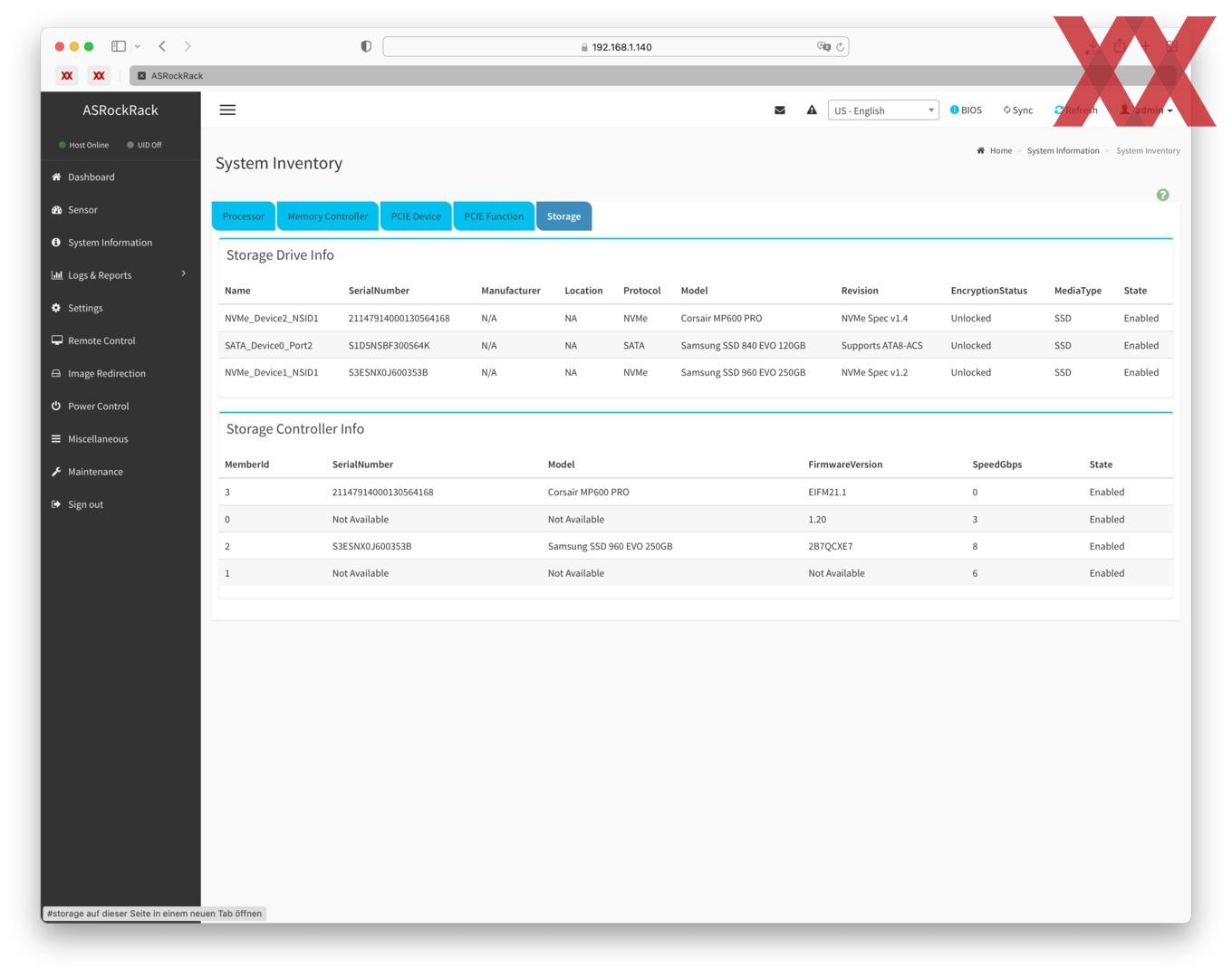This screenshot has height=977, width=1232.
Task: Click the 2B7QCXE7 firmware version cell
Action: tap(831, 547)
